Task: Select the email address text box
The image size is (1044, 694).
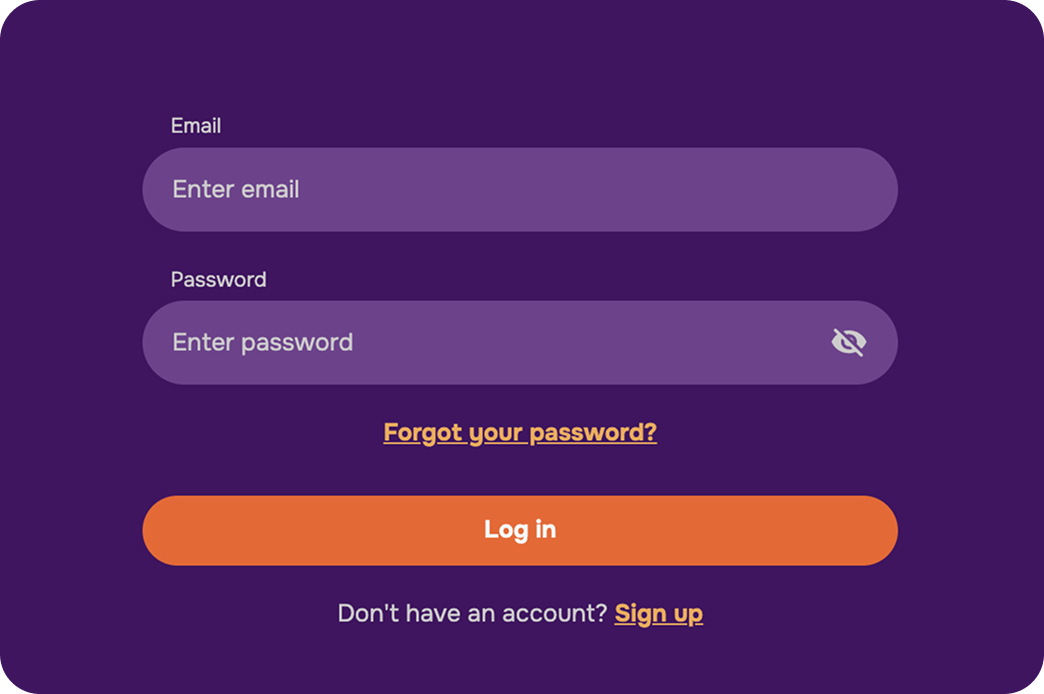Action: pyautogui.click(x=519, y=190)
